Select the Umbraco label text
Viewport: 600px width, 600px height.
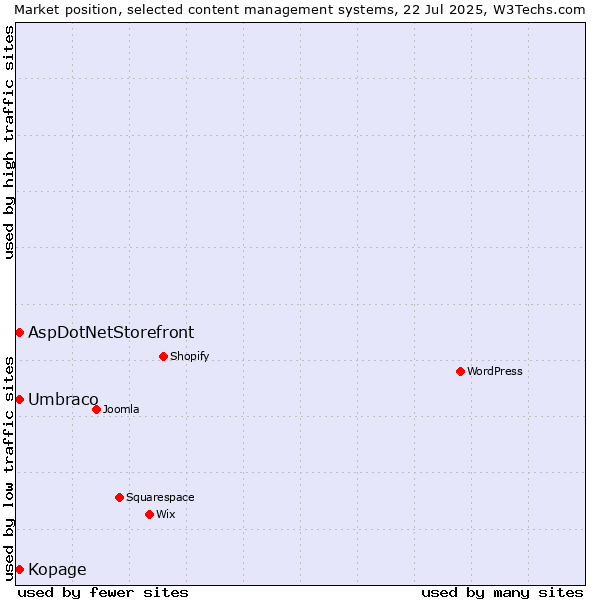pos(63,399)
